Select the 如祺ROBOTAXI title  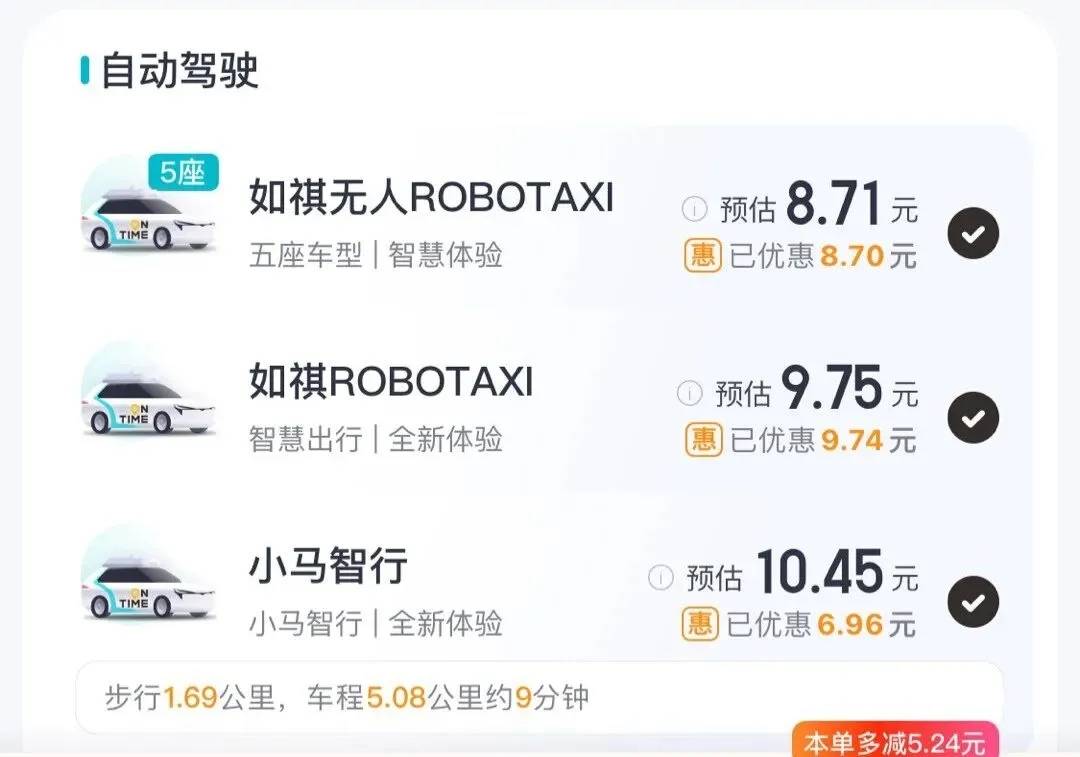[x=391, y=383]
